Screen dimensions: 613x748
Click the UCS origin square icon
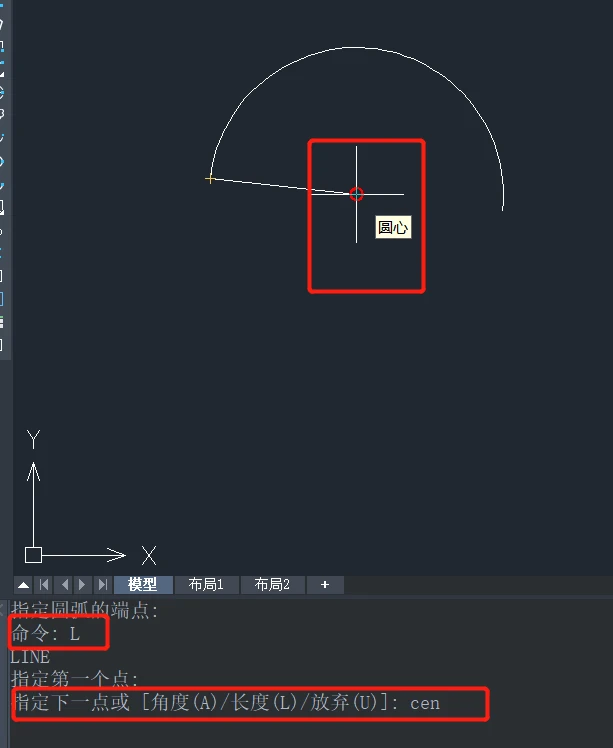[33, 555]
